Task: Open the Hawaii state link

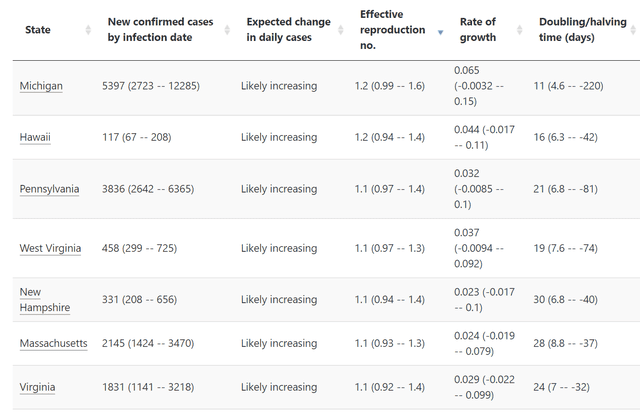Action: [x=35, y=138]
